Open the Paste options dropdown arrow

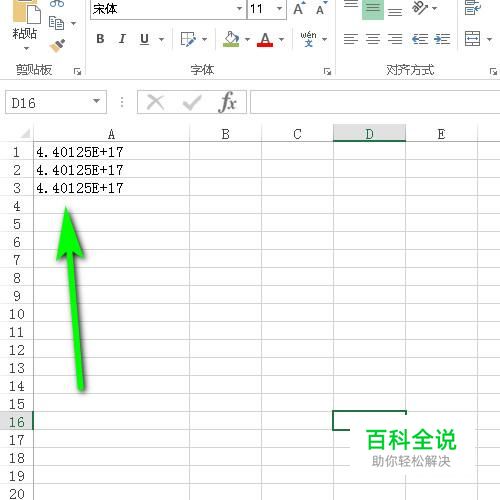[x=27, y=48]
